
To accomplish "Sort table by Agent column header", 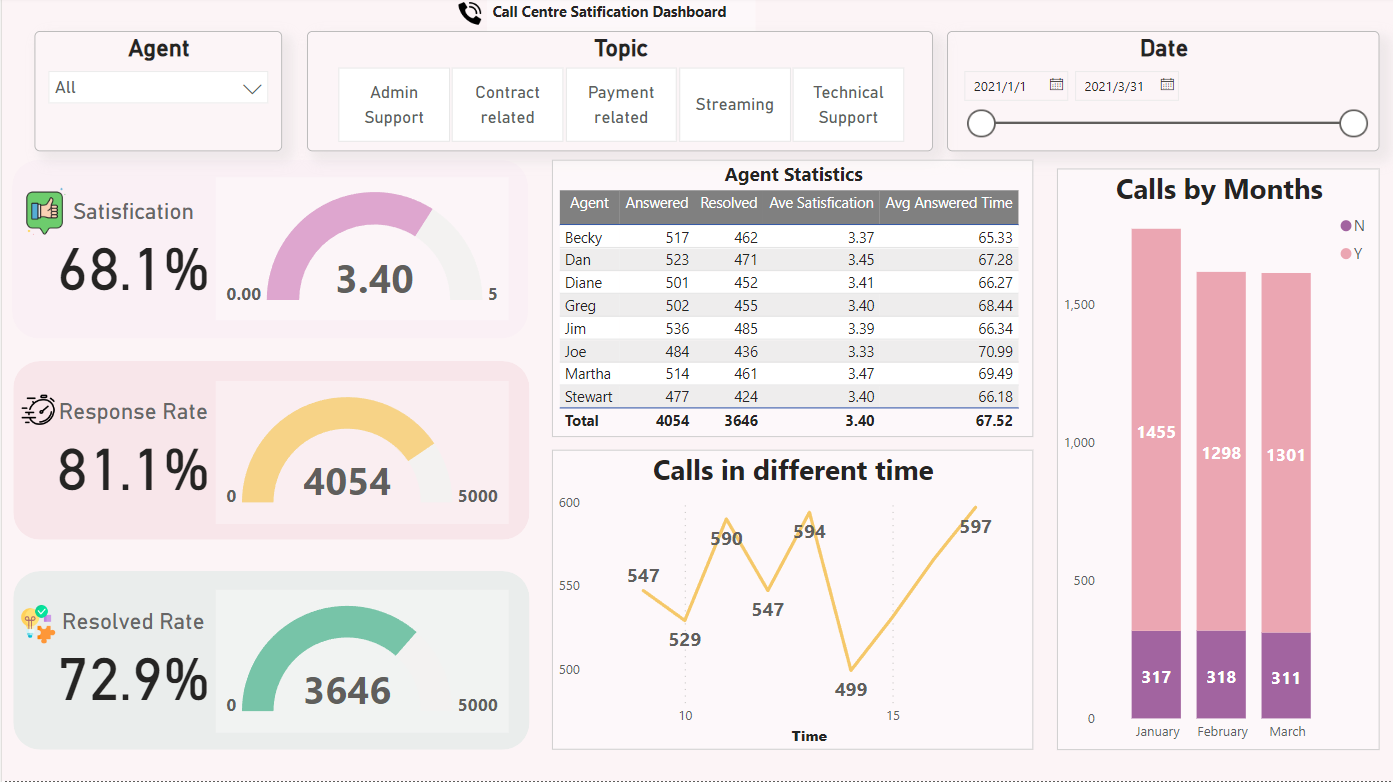I will [589, 203].
